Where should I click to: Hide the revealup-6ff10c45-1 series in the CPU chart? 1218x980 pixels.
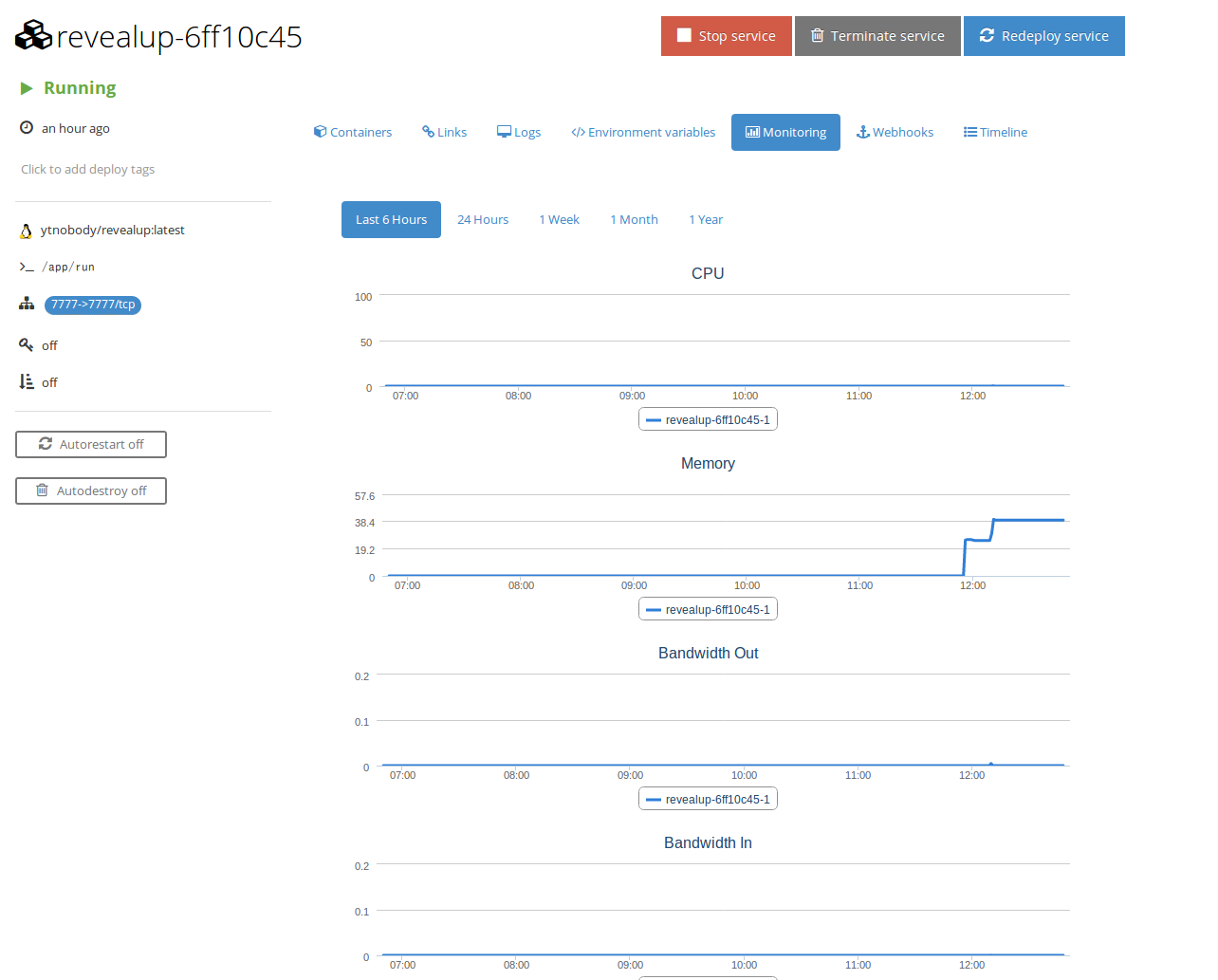[x=708, y=418]
